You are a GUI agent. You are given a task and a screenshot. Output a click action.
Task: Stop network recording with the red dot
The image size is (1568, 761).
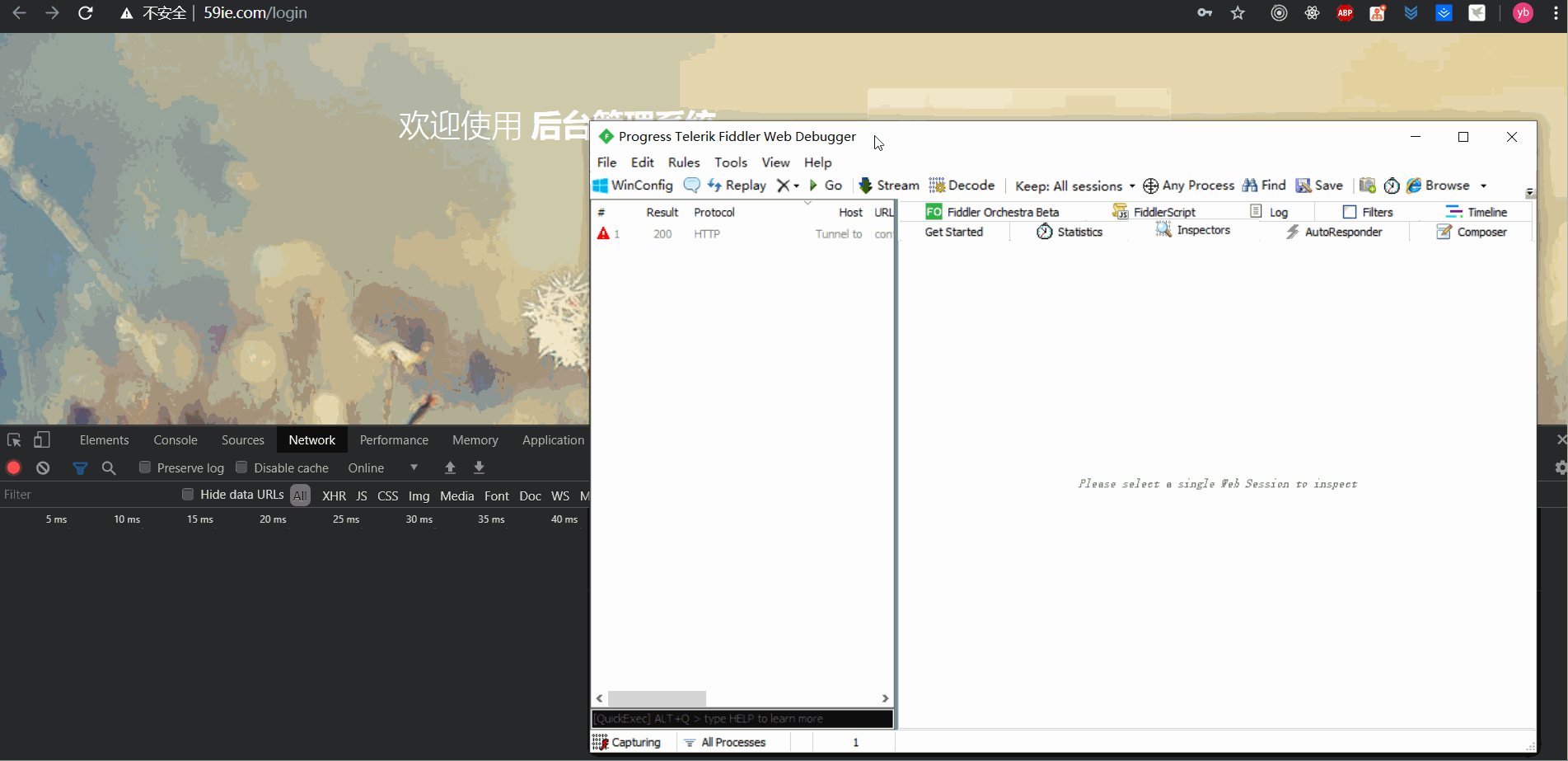14,467
